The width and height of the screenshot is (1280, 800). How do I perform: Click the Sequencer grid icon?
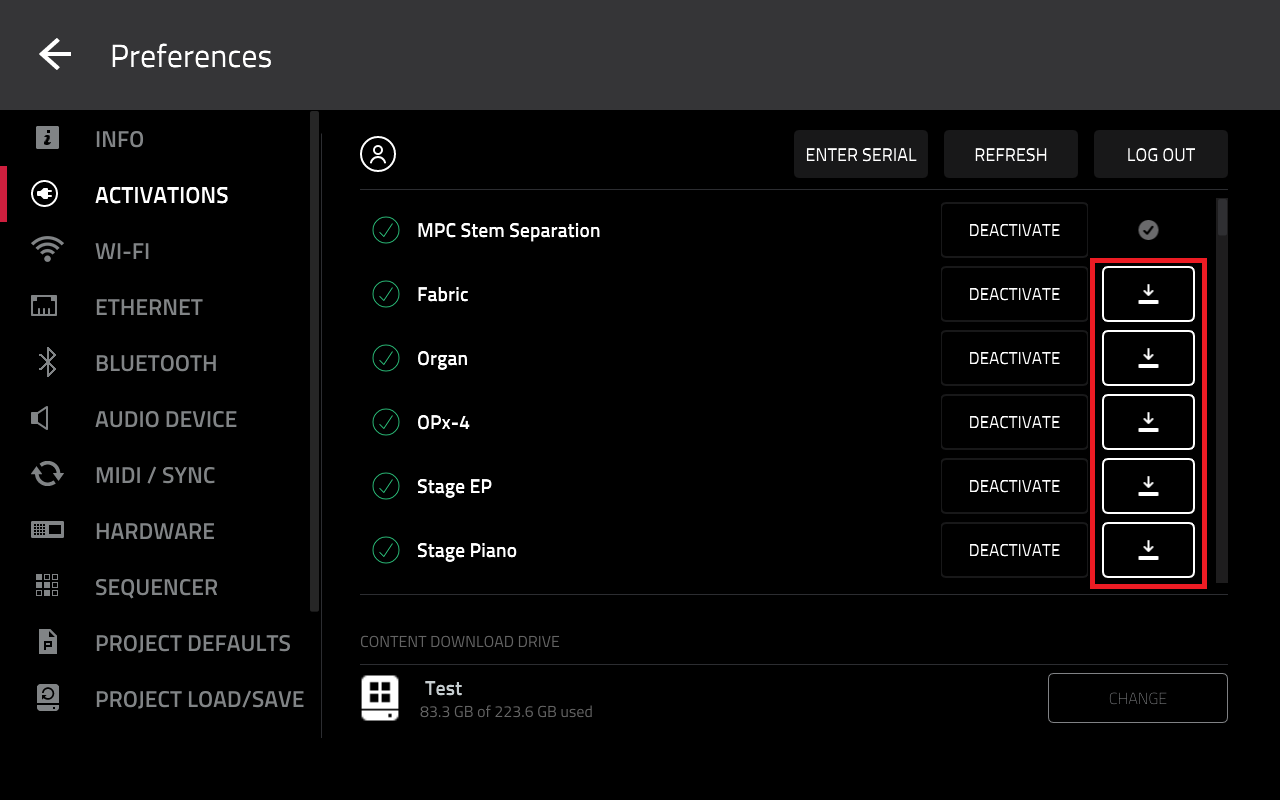47,586
